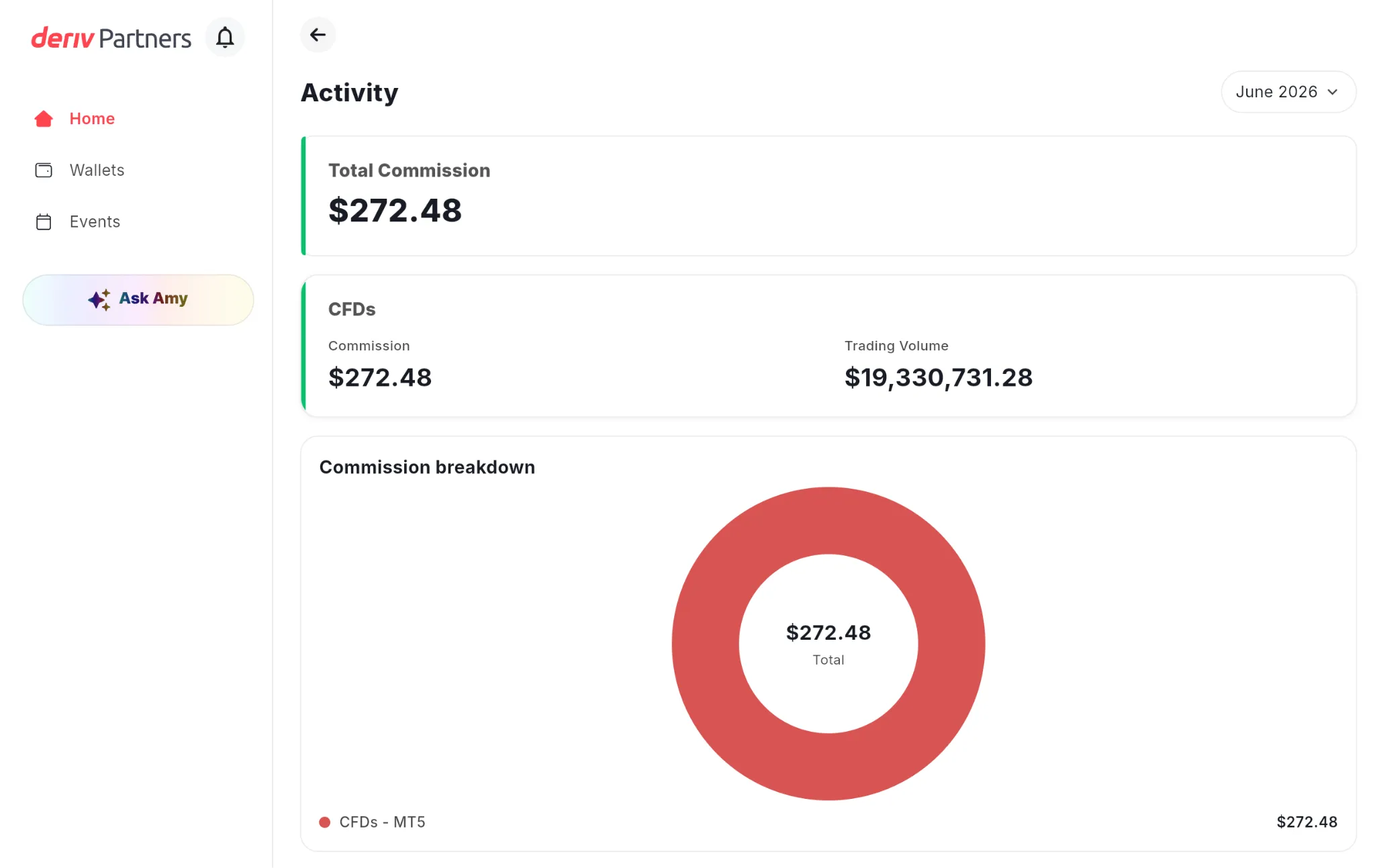Screen dimensions: 1375x868
Task: Select the CFDs Trading Volume value
Action: 938,378
